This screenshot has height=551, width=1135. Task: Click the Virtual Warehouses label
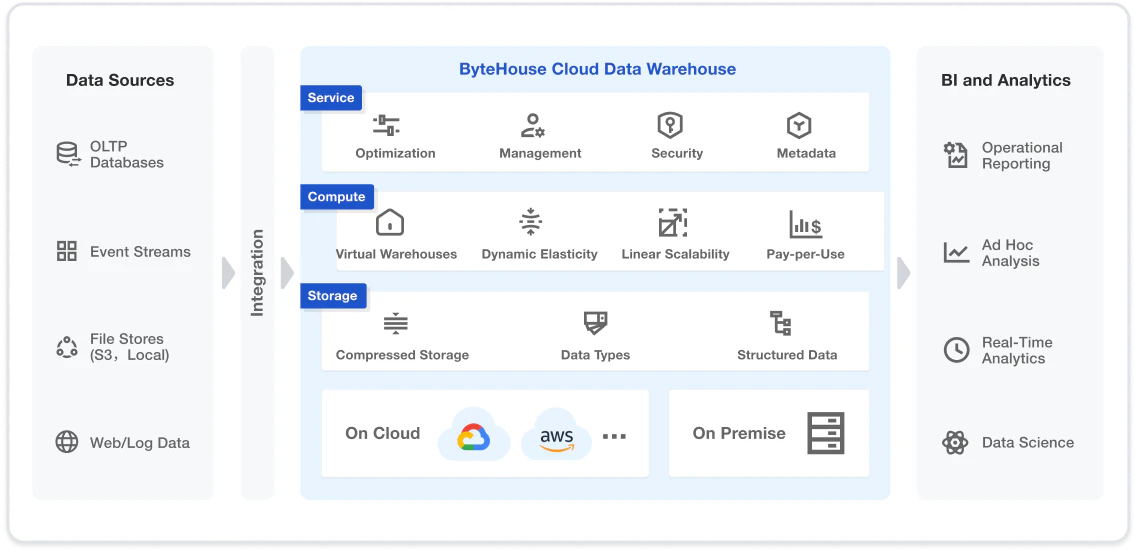[396, 254]
